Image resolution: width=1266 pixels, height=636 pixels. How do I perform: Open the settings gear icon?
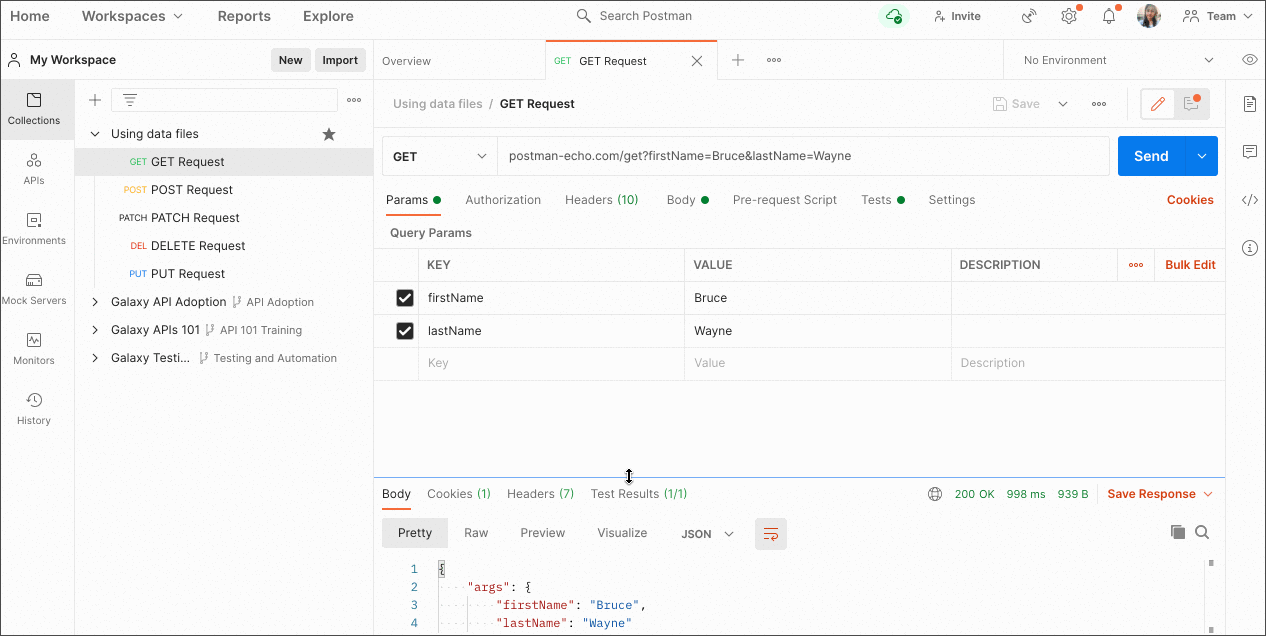1069,16
